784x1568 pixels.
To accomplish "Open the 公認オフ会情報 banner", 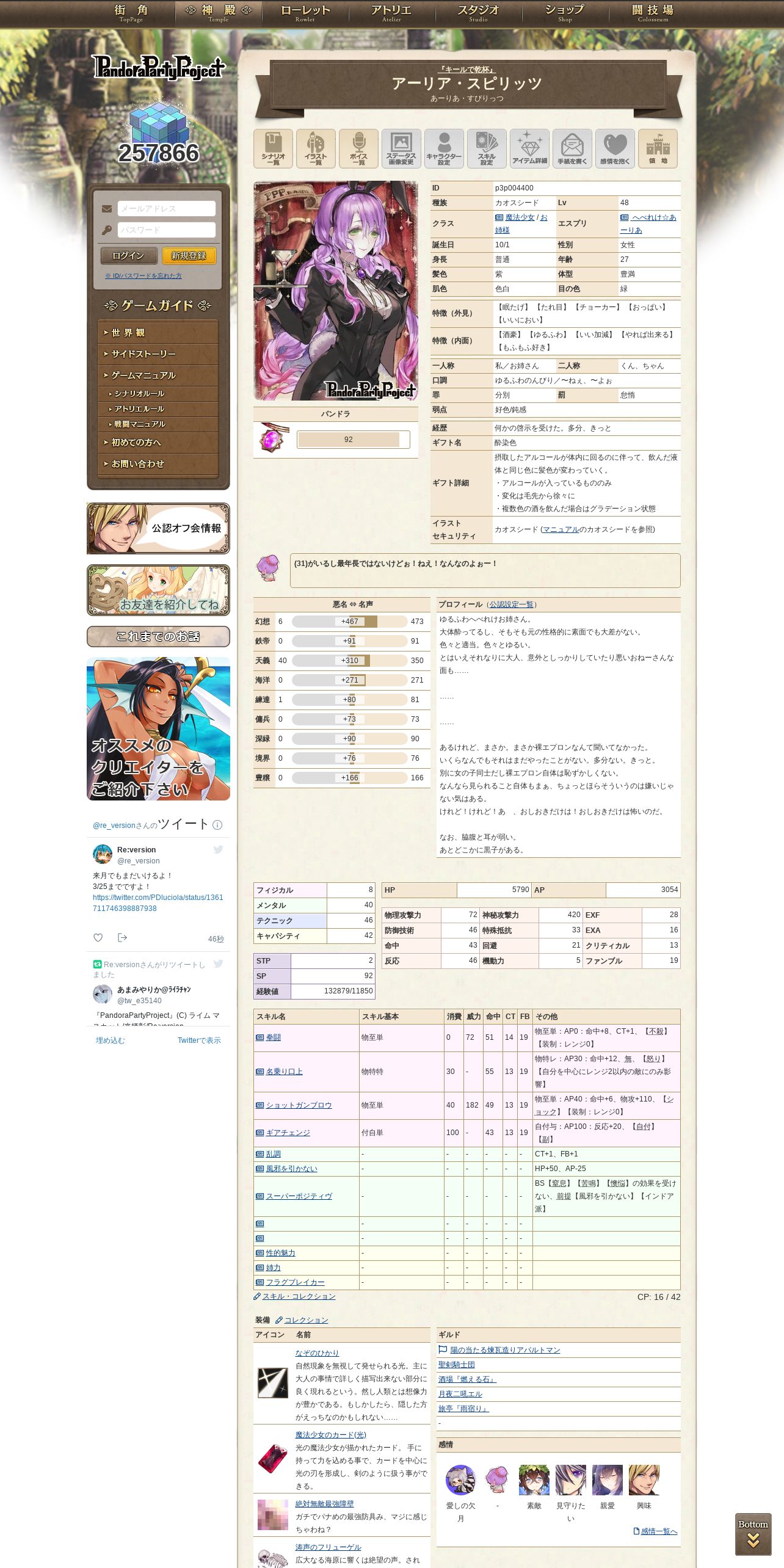I will pyautogui.click(x=158, y=528).
